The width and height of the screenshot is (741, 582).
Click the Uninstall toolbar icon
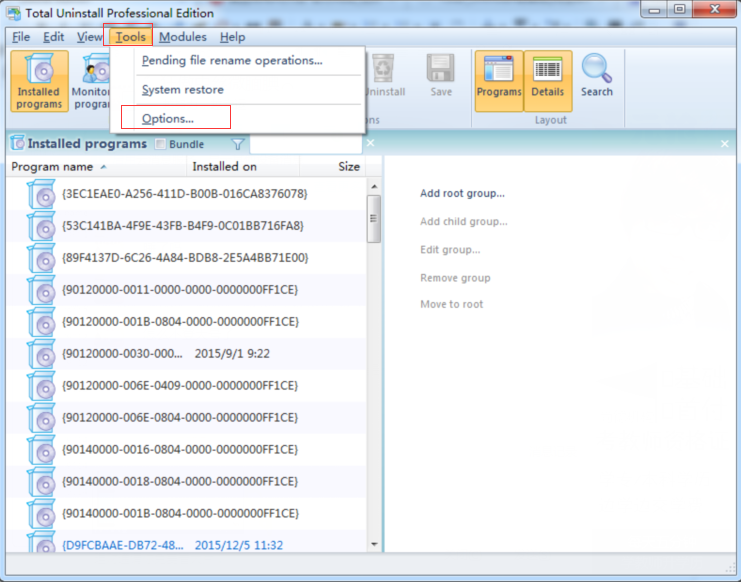click(x=385, y=76)
